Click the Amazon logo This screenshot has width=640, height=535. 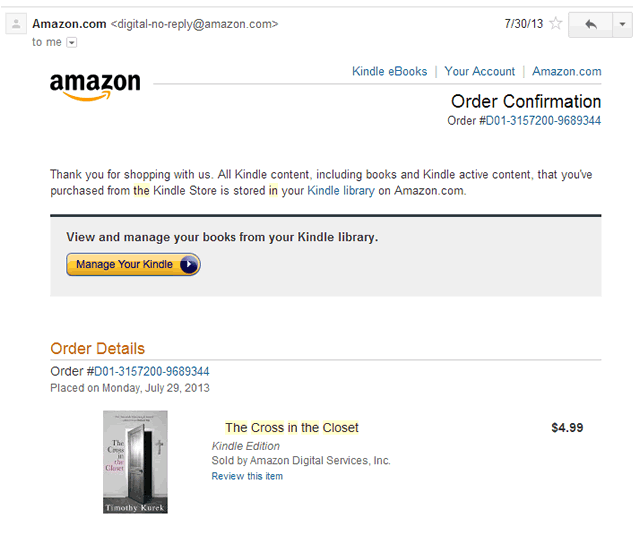point(95,86)
